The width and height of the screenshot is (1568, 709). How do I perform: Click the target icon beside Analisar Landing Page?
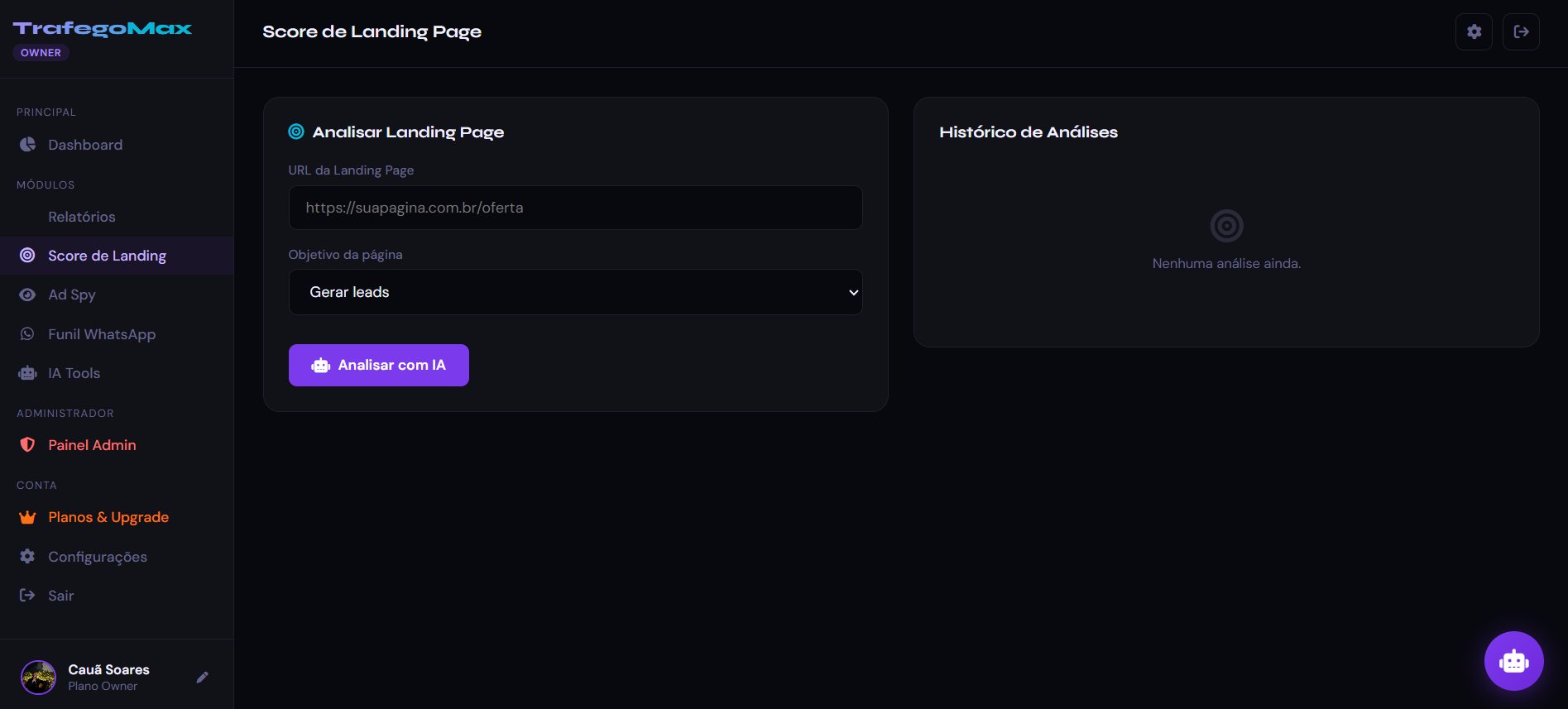[x=296, y=132]
